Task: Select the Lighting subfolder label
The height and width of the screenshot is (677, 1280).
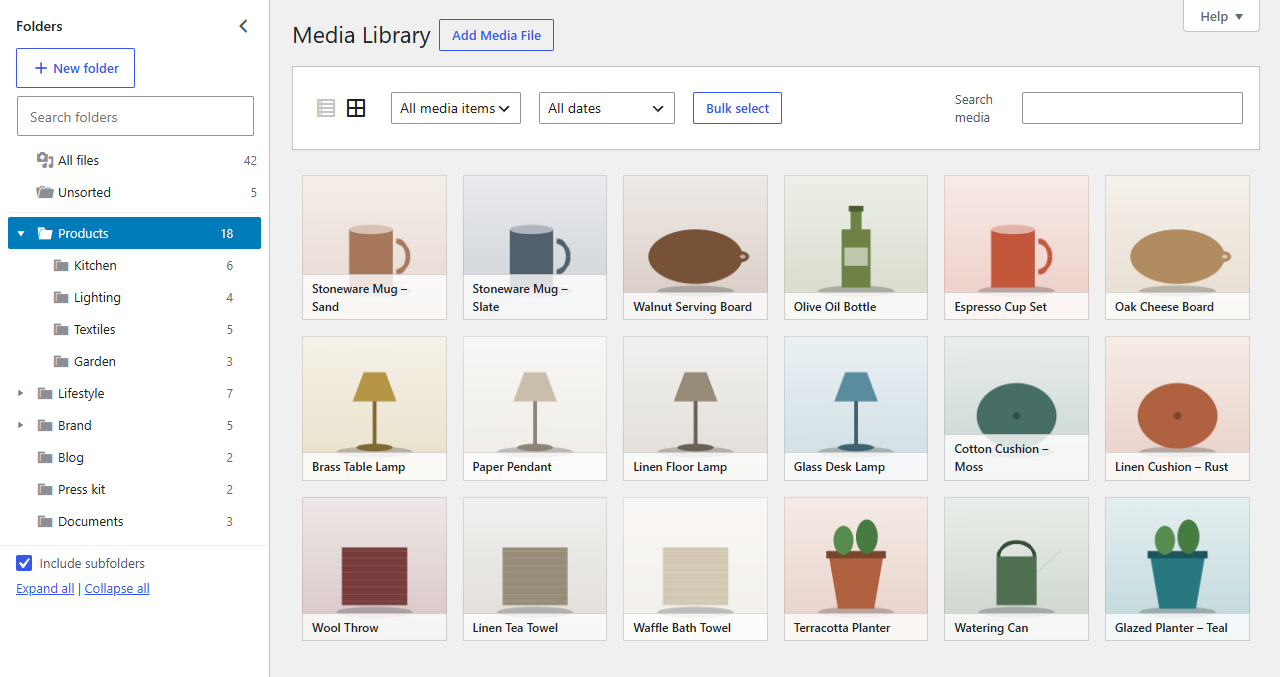Action: coord(97,297)
